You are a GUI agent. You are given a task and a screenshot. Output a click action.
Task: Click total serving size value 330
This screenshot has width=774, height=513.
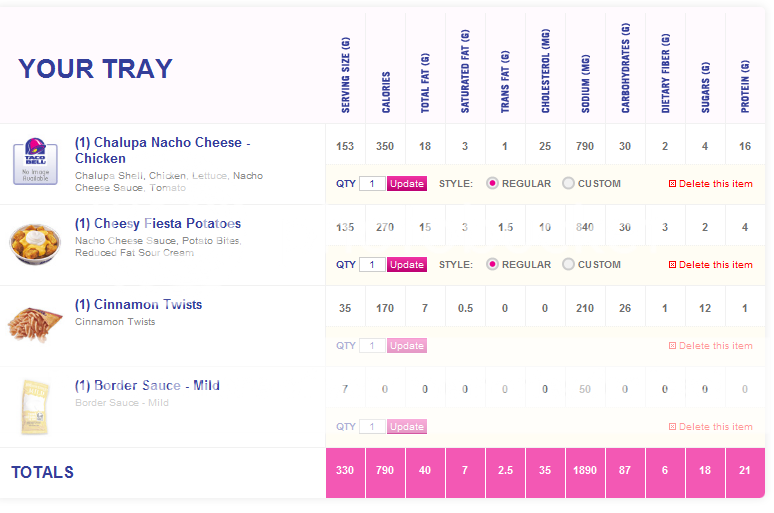(x=345, y=471)
